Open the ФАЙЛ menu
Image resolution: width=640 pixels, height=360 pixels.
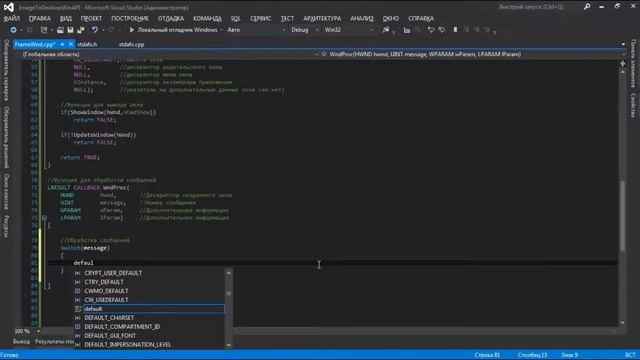pos(11,18)
